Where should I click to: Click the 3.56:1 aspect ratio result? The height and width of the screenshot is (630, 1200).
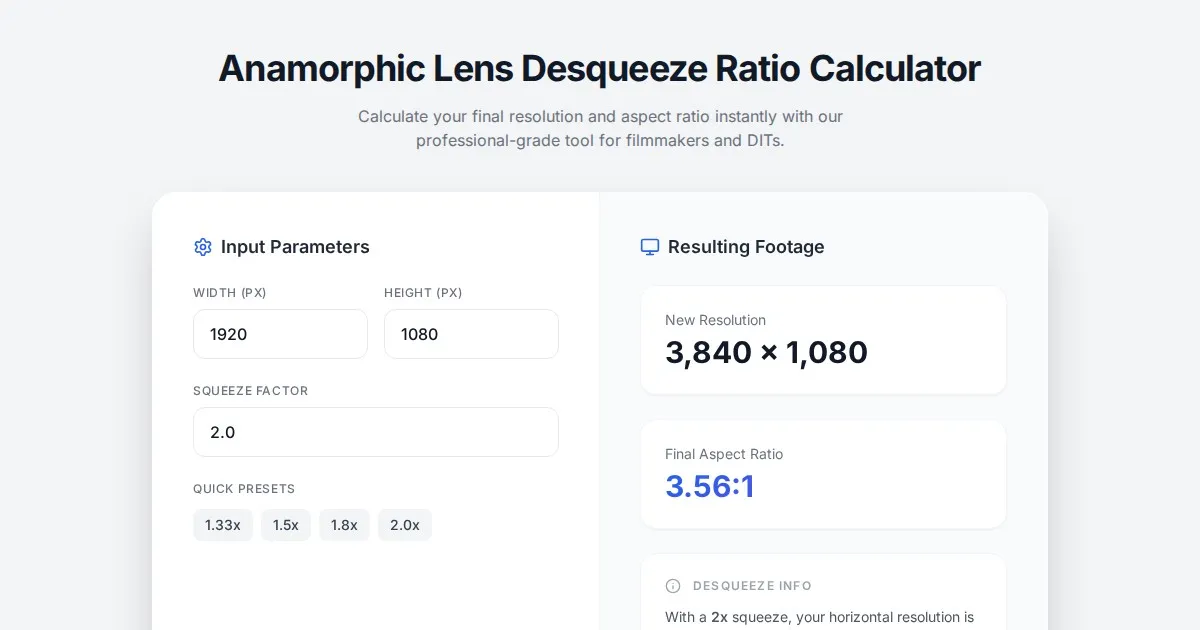coord(710,486)
